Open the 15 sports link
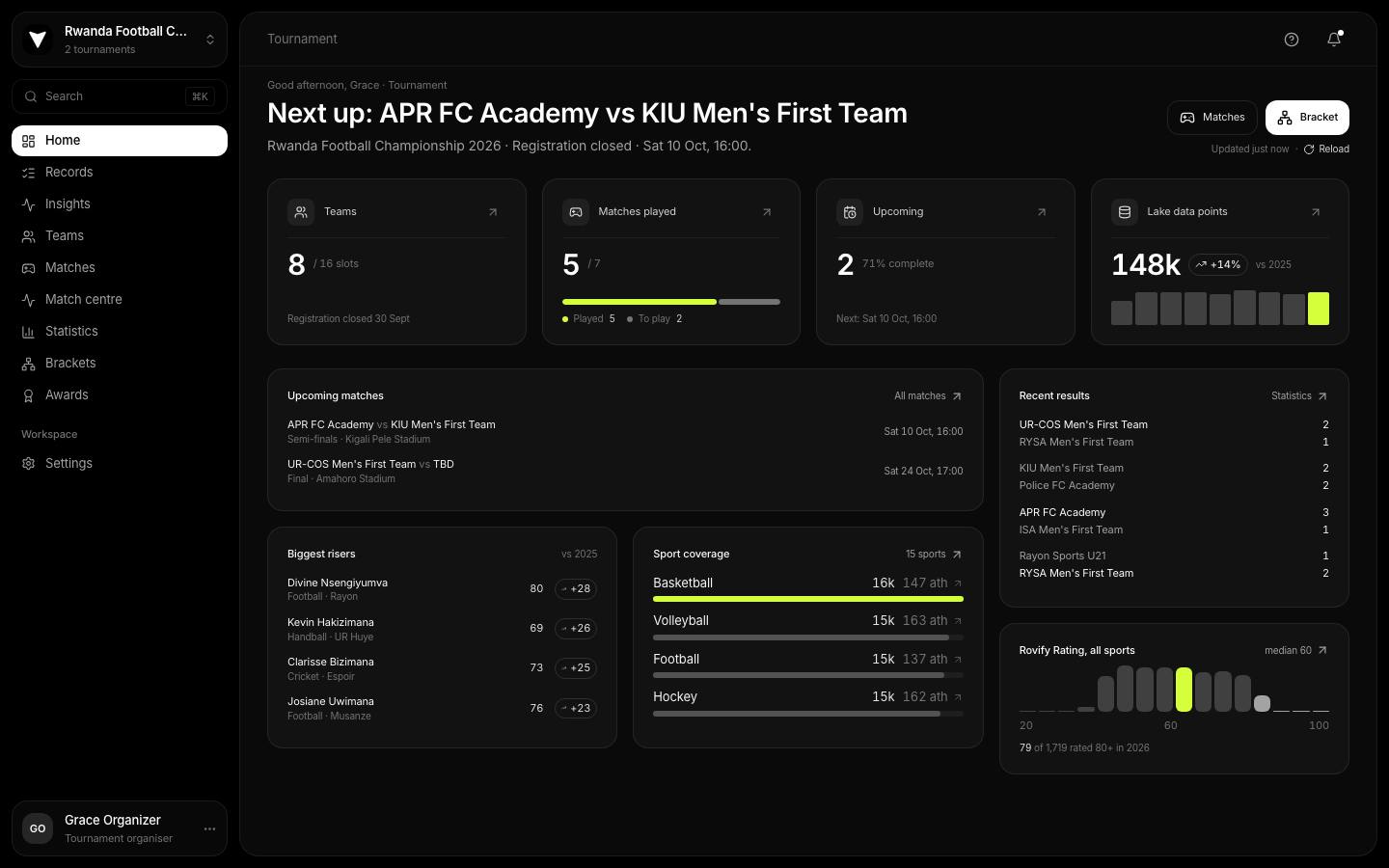Viewport: 1389px width, 868px height. pyautogui.click(x=934, y=555)
